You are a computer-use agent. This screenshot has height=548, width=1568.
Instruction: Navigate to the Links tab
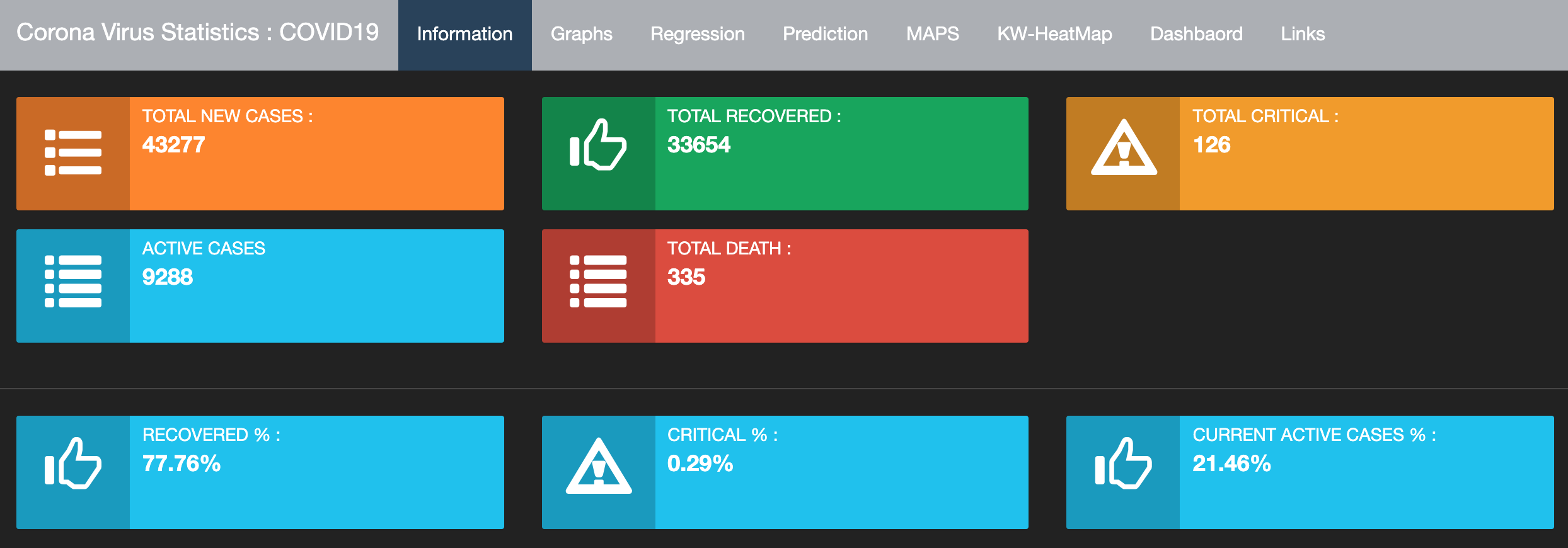click(1303, 34)
